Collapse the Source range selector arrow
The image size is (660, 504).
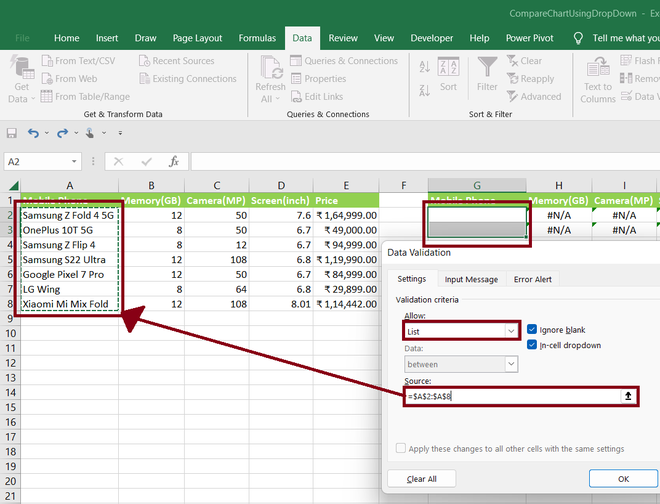pos(628,397)
